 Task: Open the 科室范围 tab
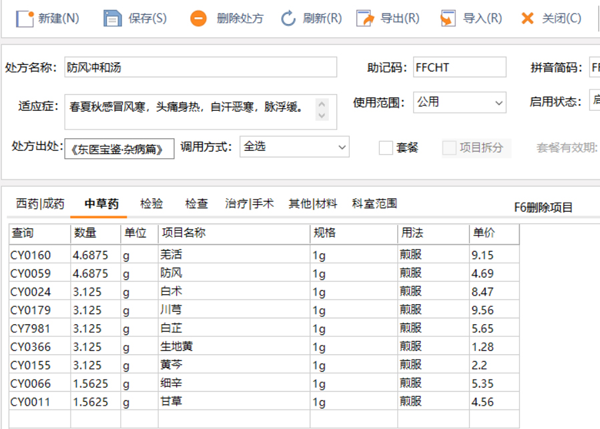click(374, 204)
